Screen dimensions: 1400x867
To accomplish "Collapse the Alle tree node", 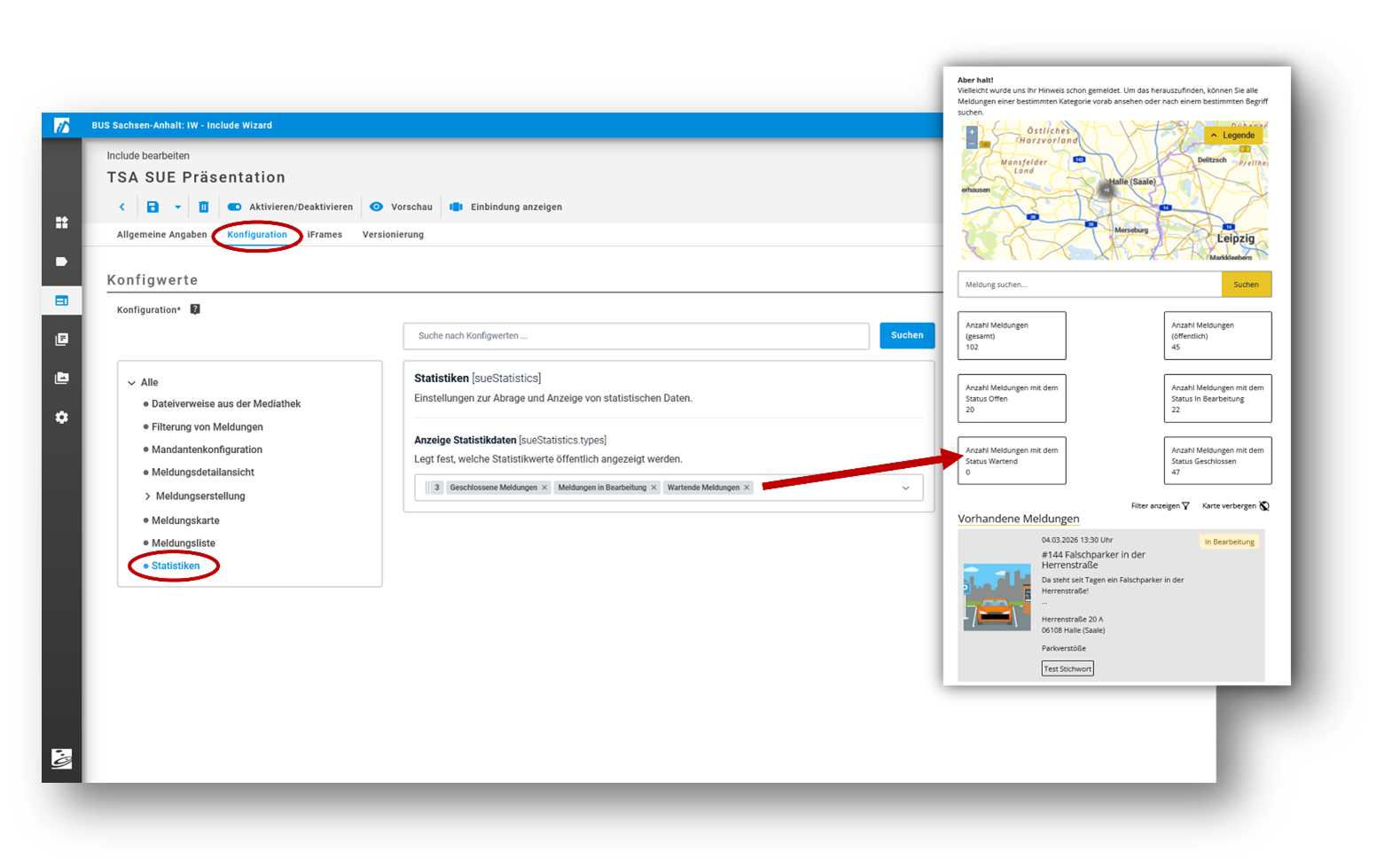I will tap(131, 383).
